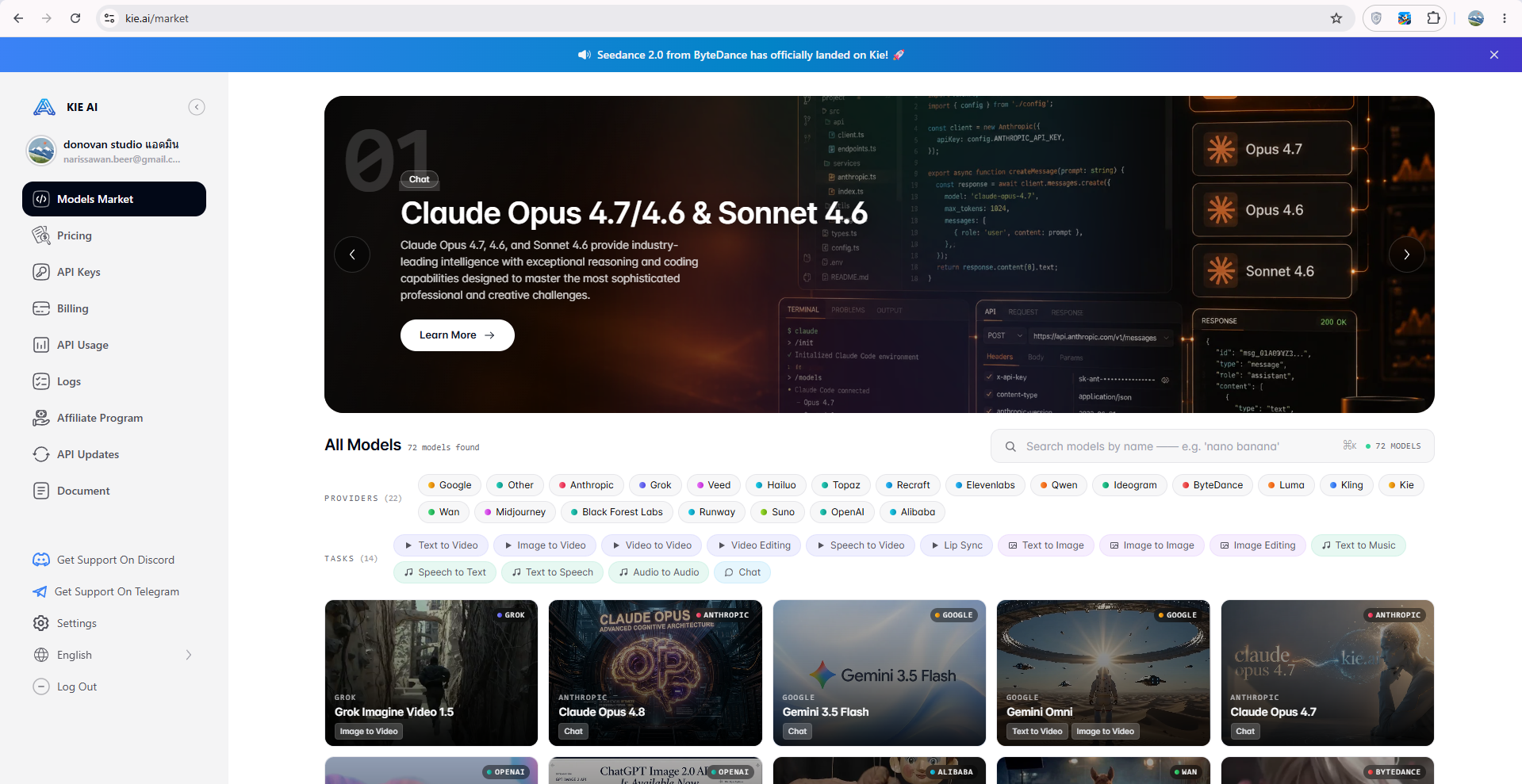This screenshot has width=1522, height=784.
Task: Click the Discord support icon
Action: point(41,560)
